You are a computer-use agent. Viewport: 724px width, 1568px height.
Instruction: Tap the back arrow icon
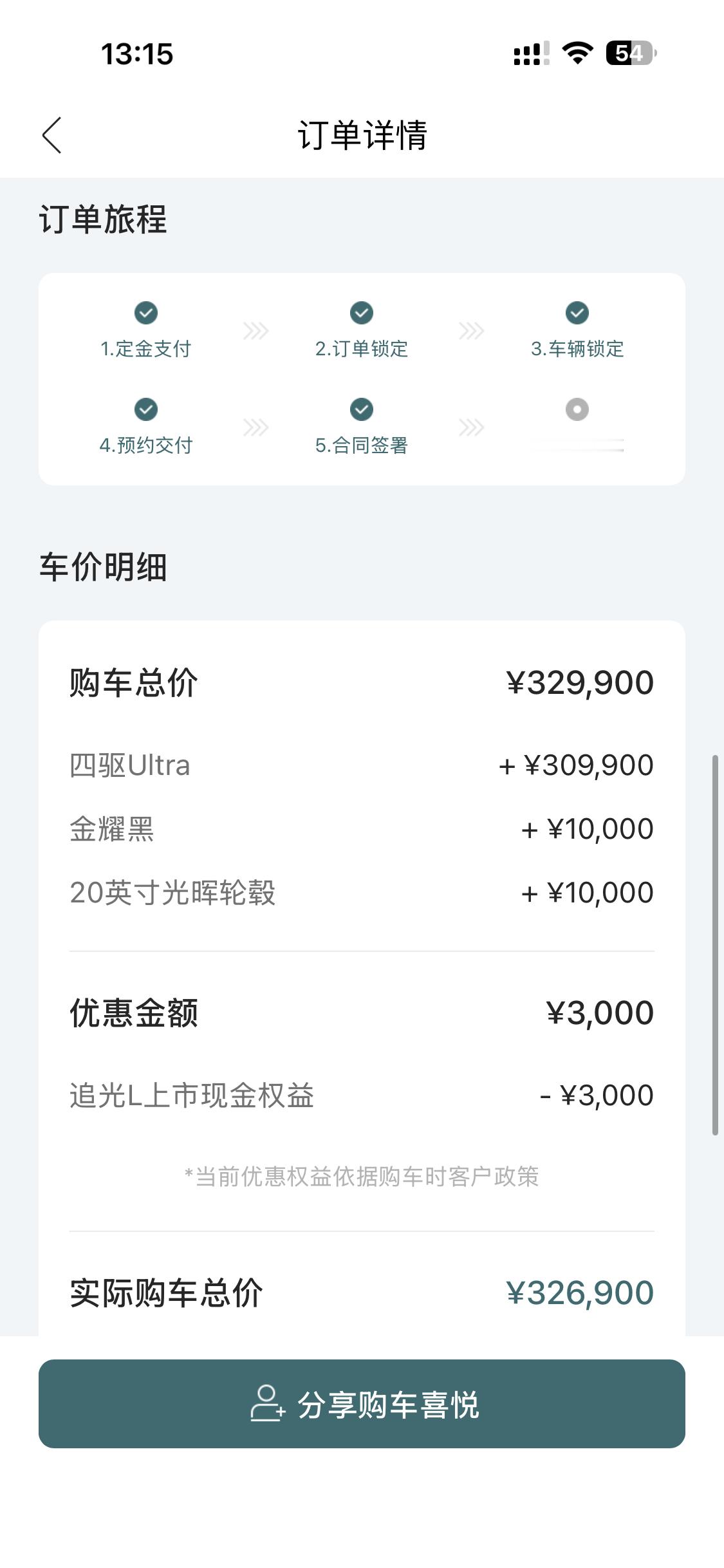coord(52,135)
